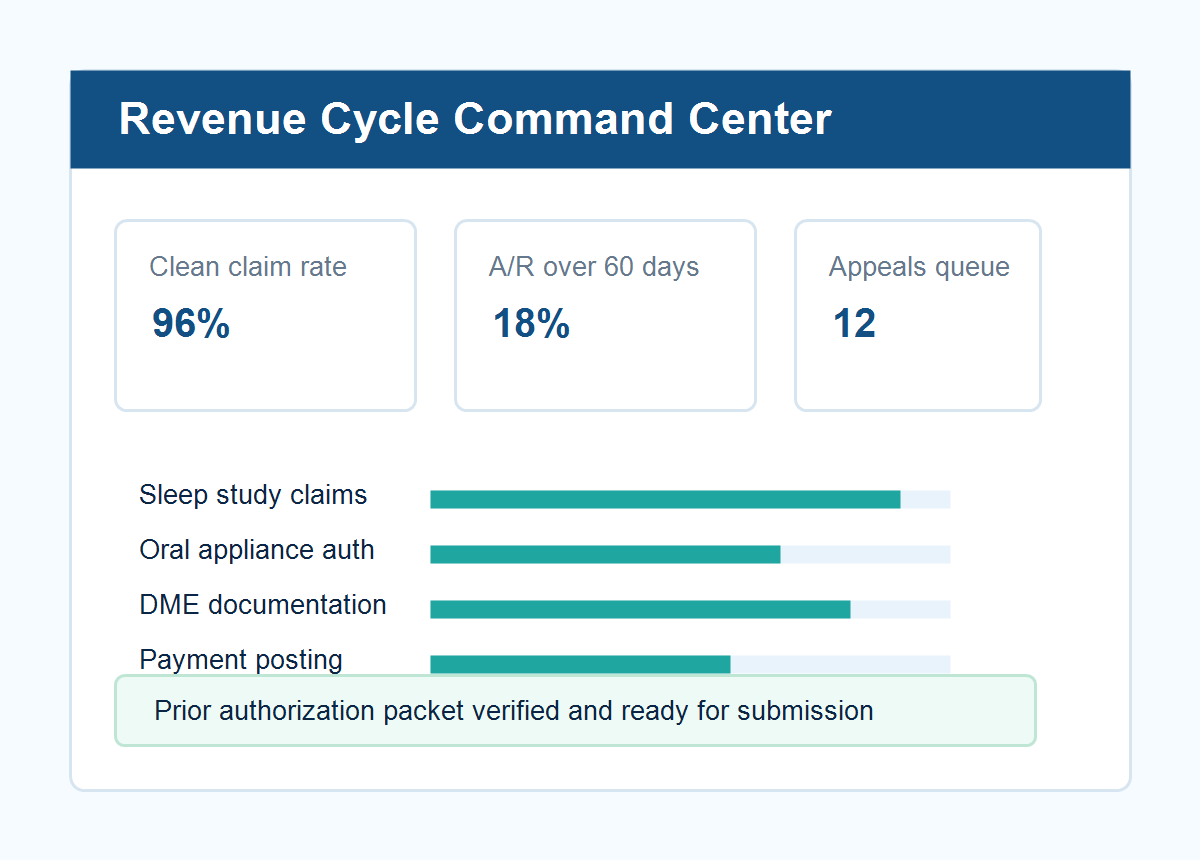The height and width of the screenshot is (860, 1200).
Task: Click the prior authorization packet verified banner
Action: click(575, 710)
